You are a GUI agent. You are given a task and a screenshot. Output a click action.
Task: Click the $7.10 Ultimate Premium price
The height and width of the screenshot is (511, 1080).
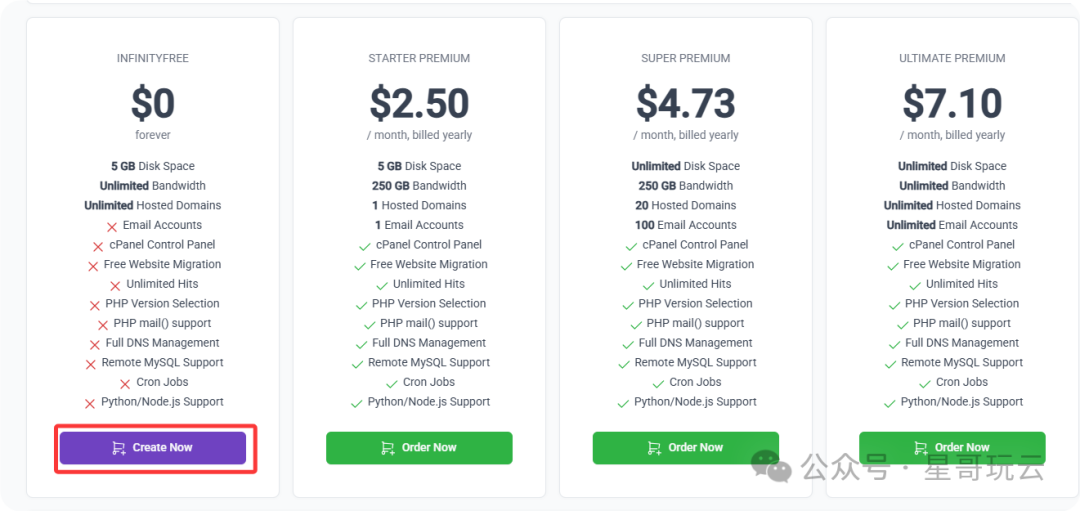(952, 103)
